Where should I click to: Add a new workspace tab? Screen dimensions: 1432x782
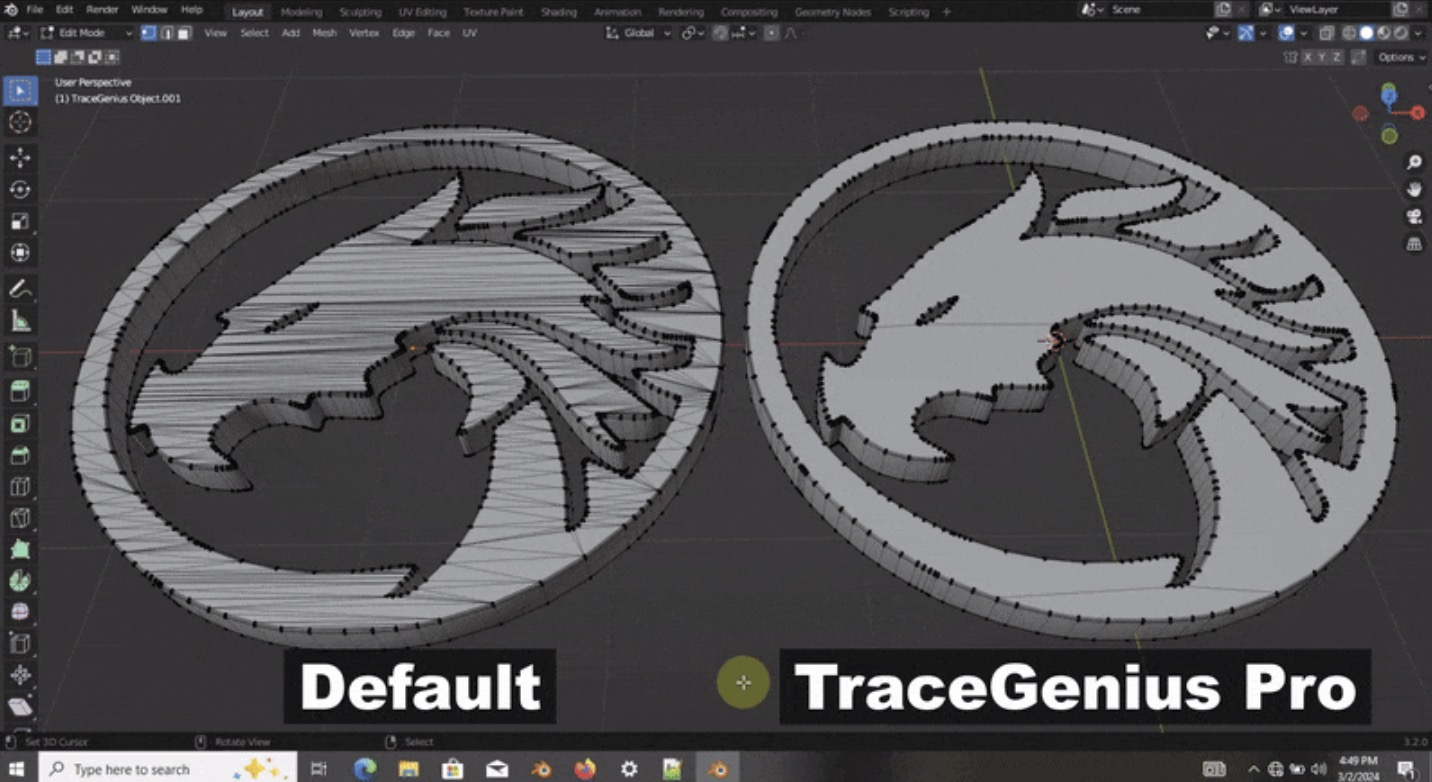(947, 12)
